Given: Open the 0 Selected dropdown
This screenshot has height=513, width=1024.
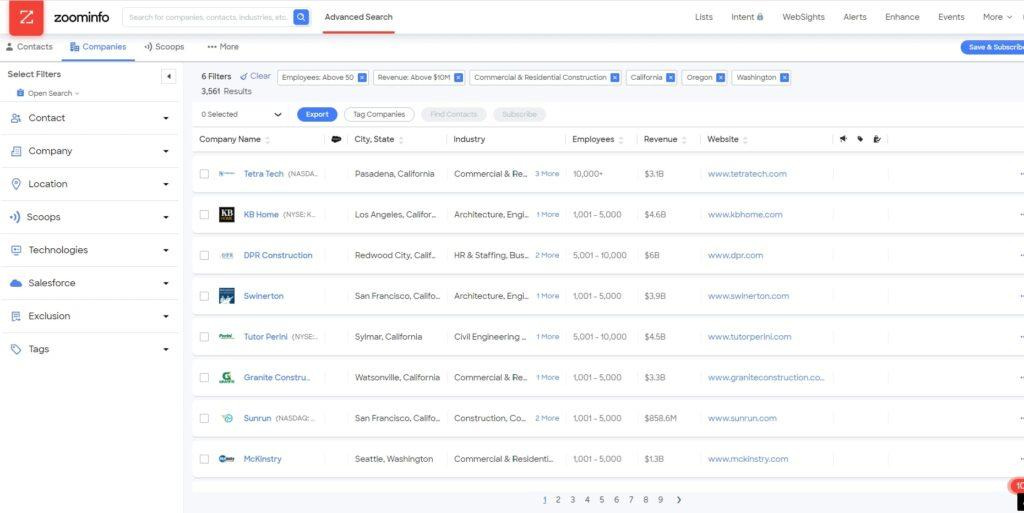Looking at the screenshot, I should click(241, 114).
